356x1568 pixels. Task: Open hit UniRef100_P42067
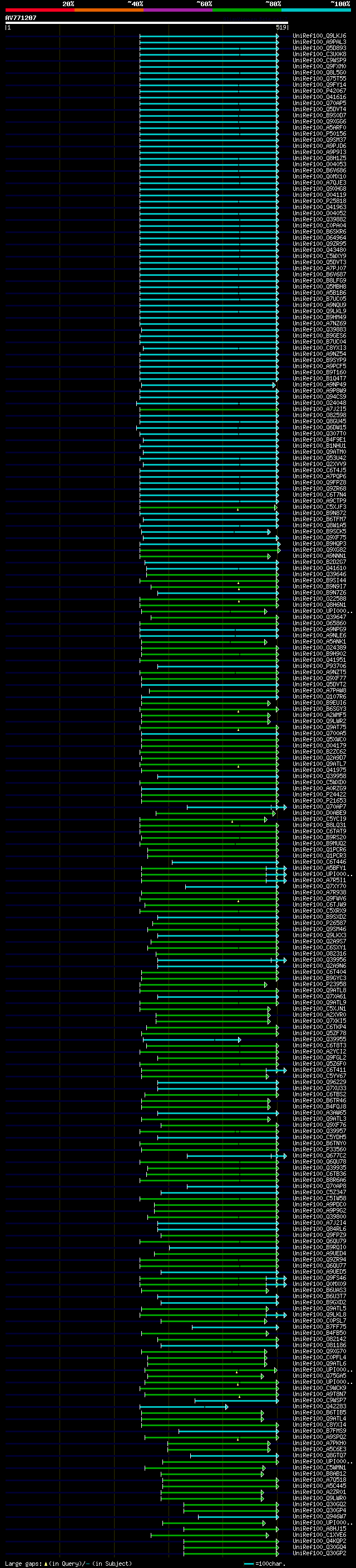point(319,91)
